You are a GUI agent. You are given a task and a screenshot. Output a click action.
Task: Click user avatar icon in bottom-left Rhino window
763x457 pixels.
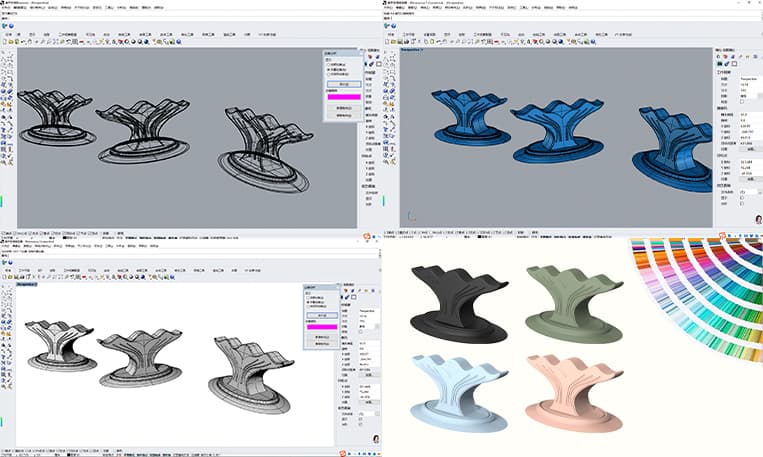[376, 439]
